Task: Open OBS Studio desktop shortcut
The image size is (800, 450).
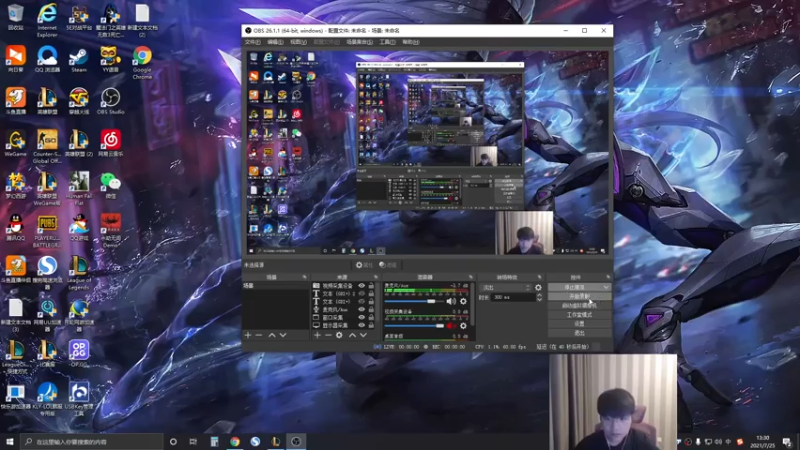Action: click(x=110, y=101)
